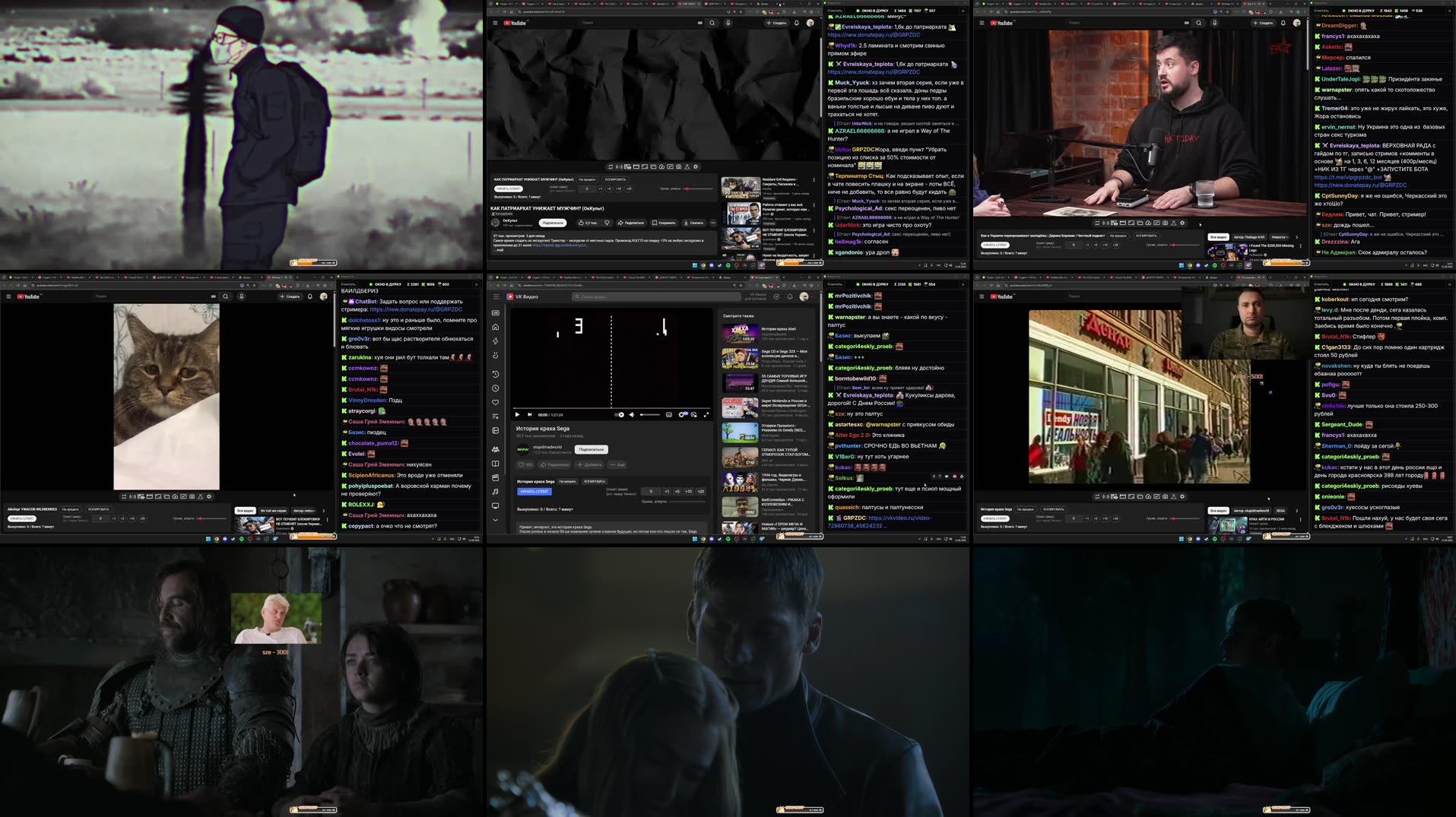This screenshot has height=817, width=1456.
Task: Skip to next video in VK player
Action: coord(530,414)
